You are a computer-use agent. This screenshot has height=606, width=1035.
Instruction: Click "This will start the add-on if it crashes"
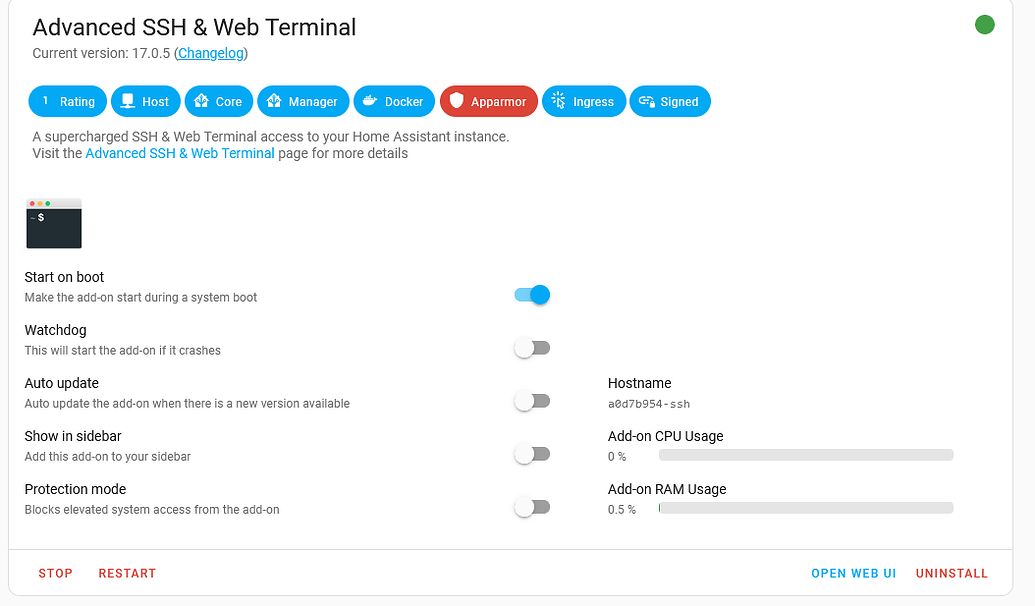click(123, 351)
